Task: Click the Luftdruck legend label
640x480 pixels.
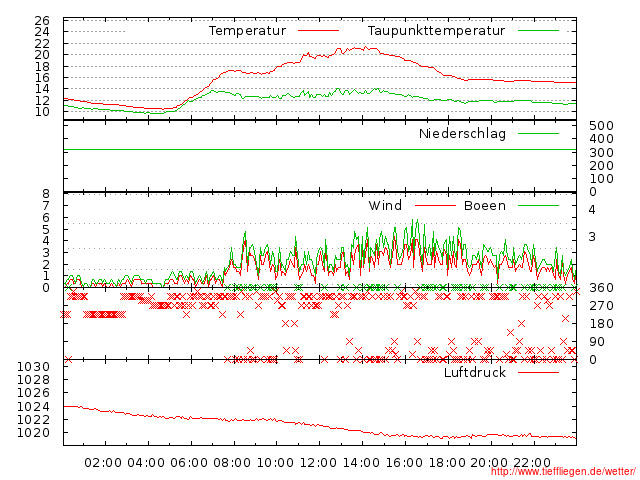Action: click(475, 372)
